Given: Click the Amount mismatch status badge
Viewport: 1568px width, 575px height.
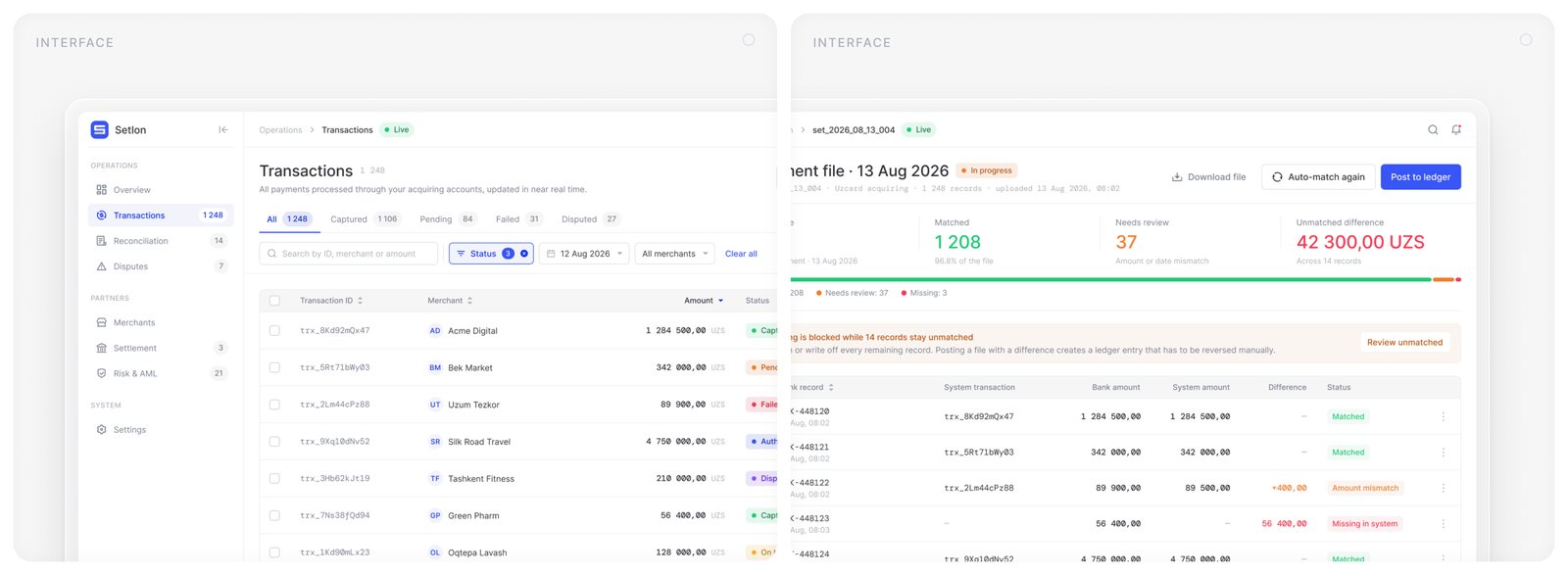Looking at the screenshot, I should (1365, 488).
